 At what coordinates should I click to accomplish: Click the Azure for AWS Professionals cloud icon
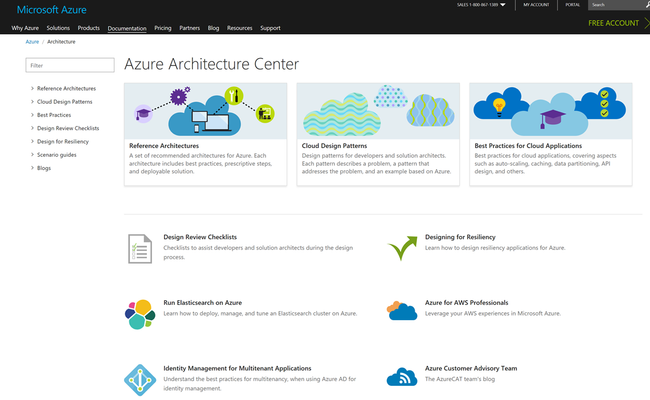click(x=402, y=311)
